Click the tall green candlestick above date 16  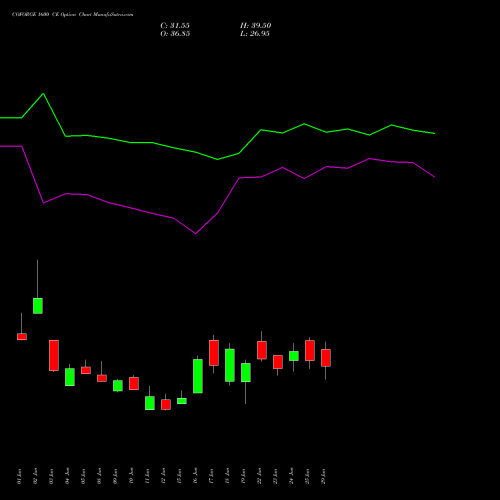click(198, 376)
